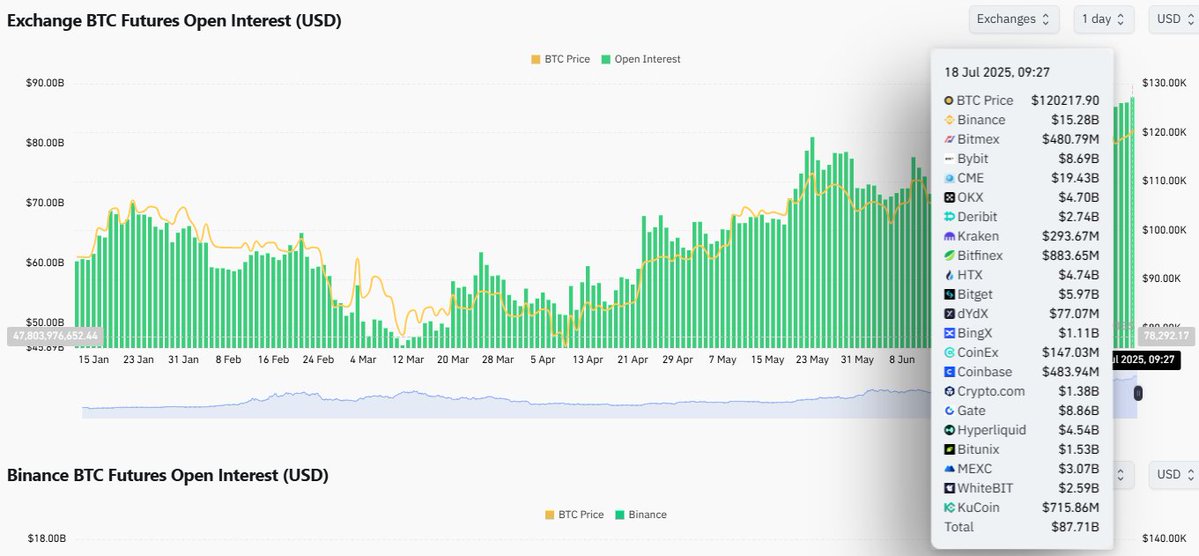Image resolution: width=1199 pixels, height=556 pixels.
Task: Click the Bybit logo in the tooltip
Action: pyautogui.click(x=949, y=158)
